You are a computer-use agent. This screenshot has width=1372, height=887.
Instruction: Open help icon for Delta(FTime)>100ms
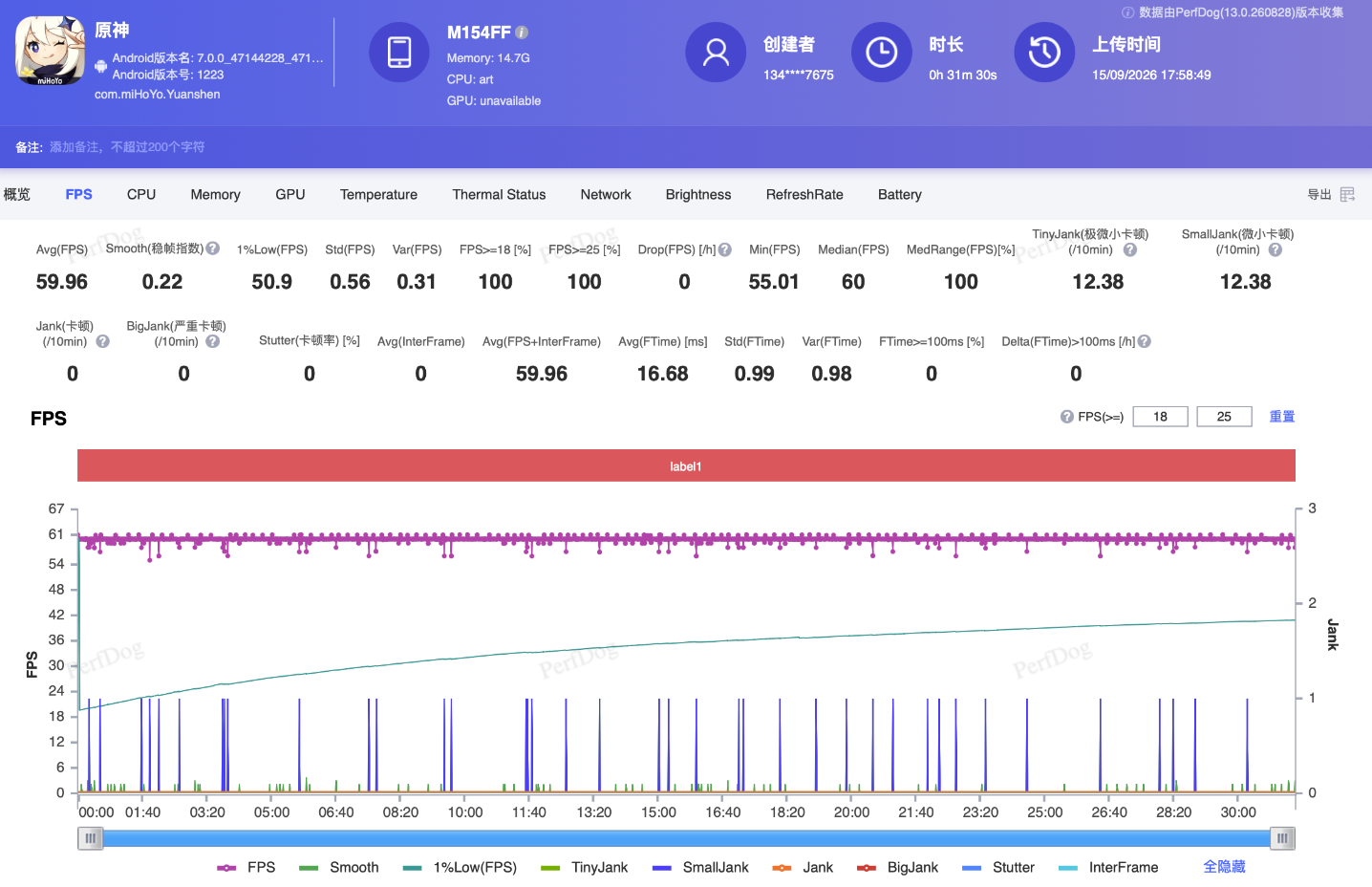coord(1145,341)
